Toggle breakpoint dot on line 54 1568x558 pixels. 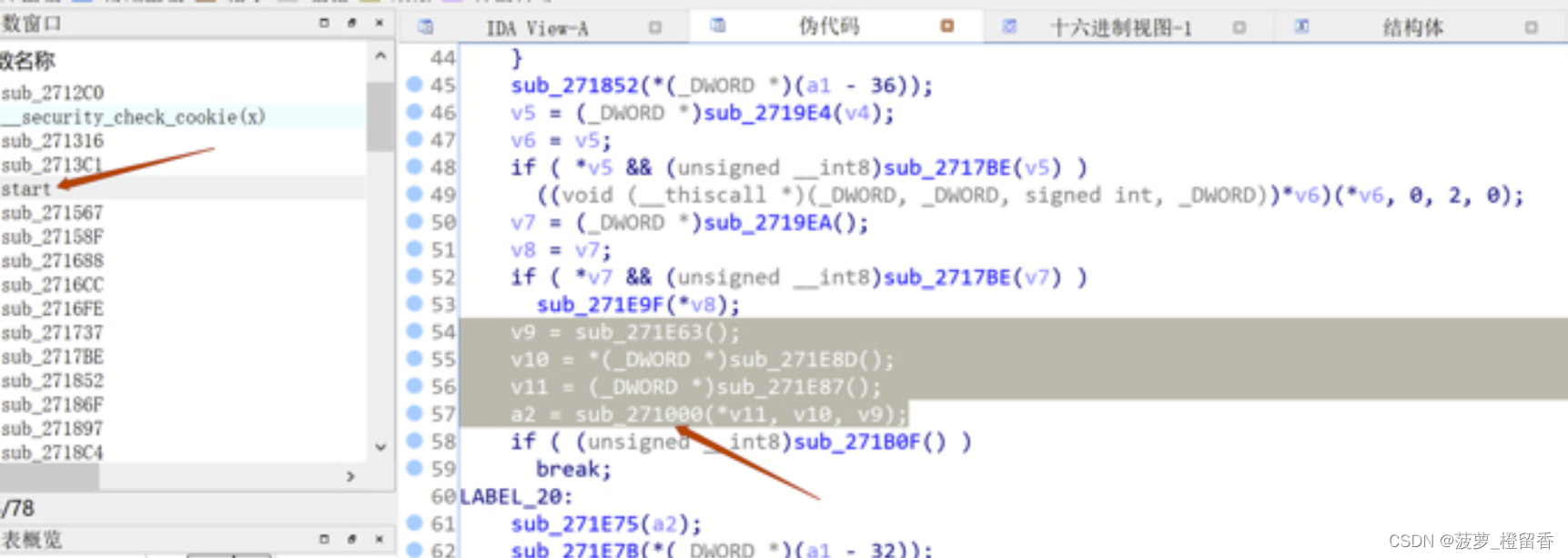(x=414, y=331)
